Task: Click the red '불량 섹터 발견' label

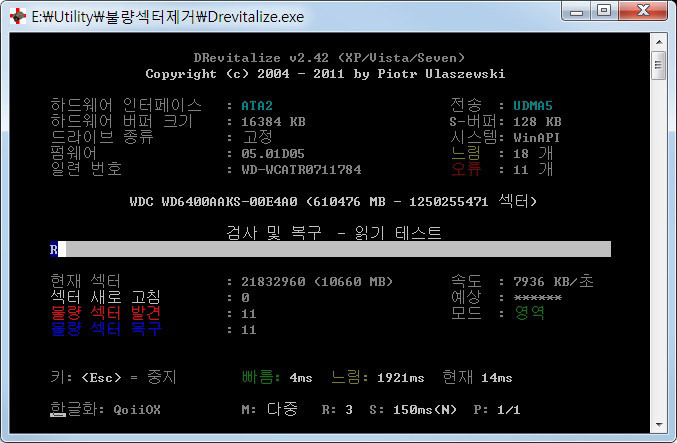Action: [x=106, y=313]
